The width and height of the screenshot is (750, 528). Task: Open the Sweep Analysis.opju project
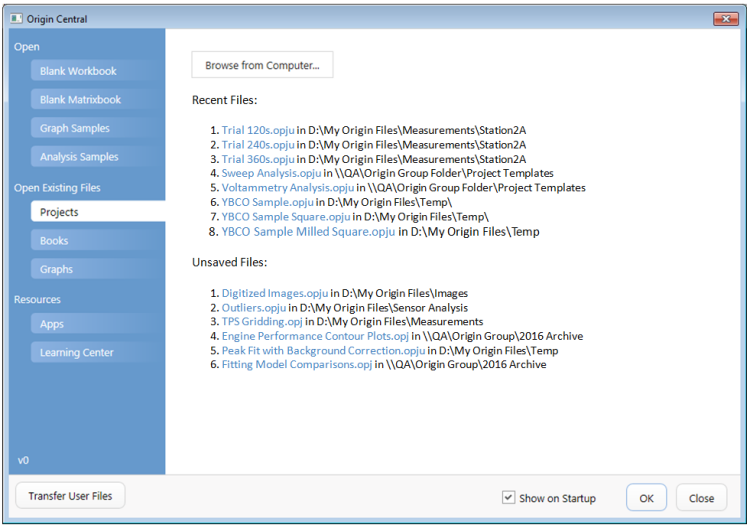coord(271,173)
